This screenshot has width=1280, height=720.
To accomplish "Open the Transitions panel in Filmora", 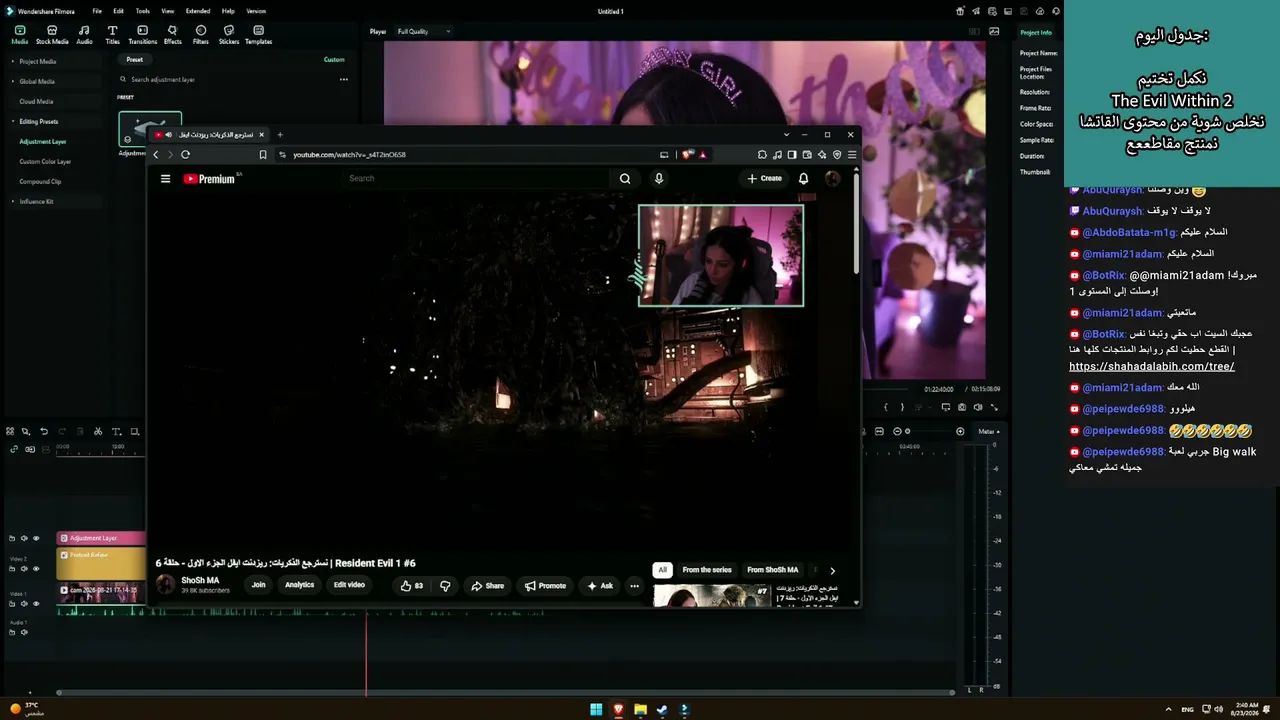I will click(143, 35).
